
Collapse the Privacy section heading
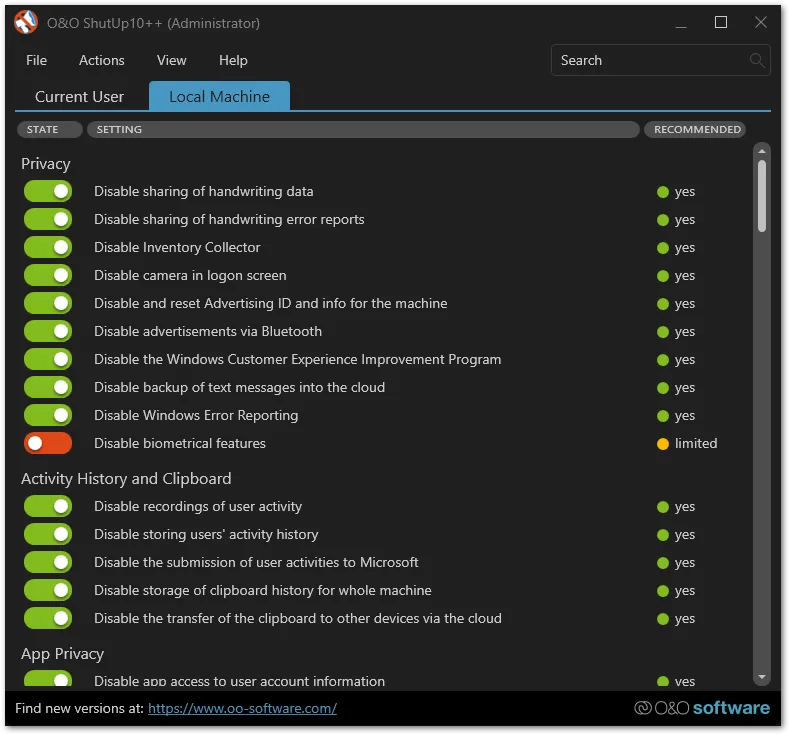(46, 164)
